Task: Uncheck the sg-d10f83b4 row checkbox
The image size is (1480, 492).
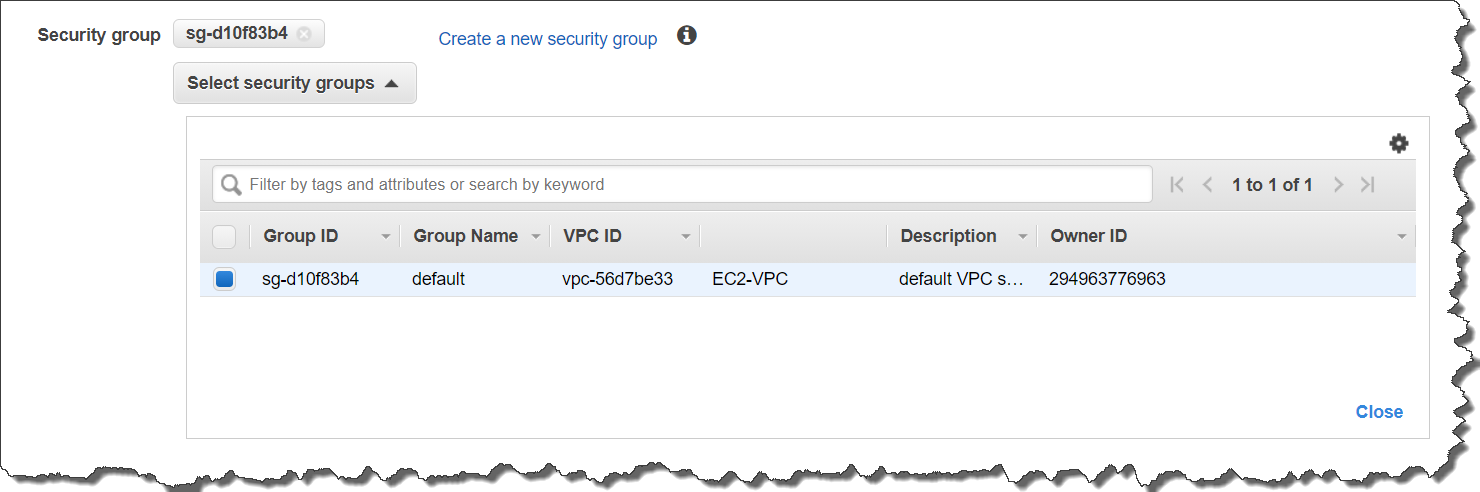Action: point(224,280)
